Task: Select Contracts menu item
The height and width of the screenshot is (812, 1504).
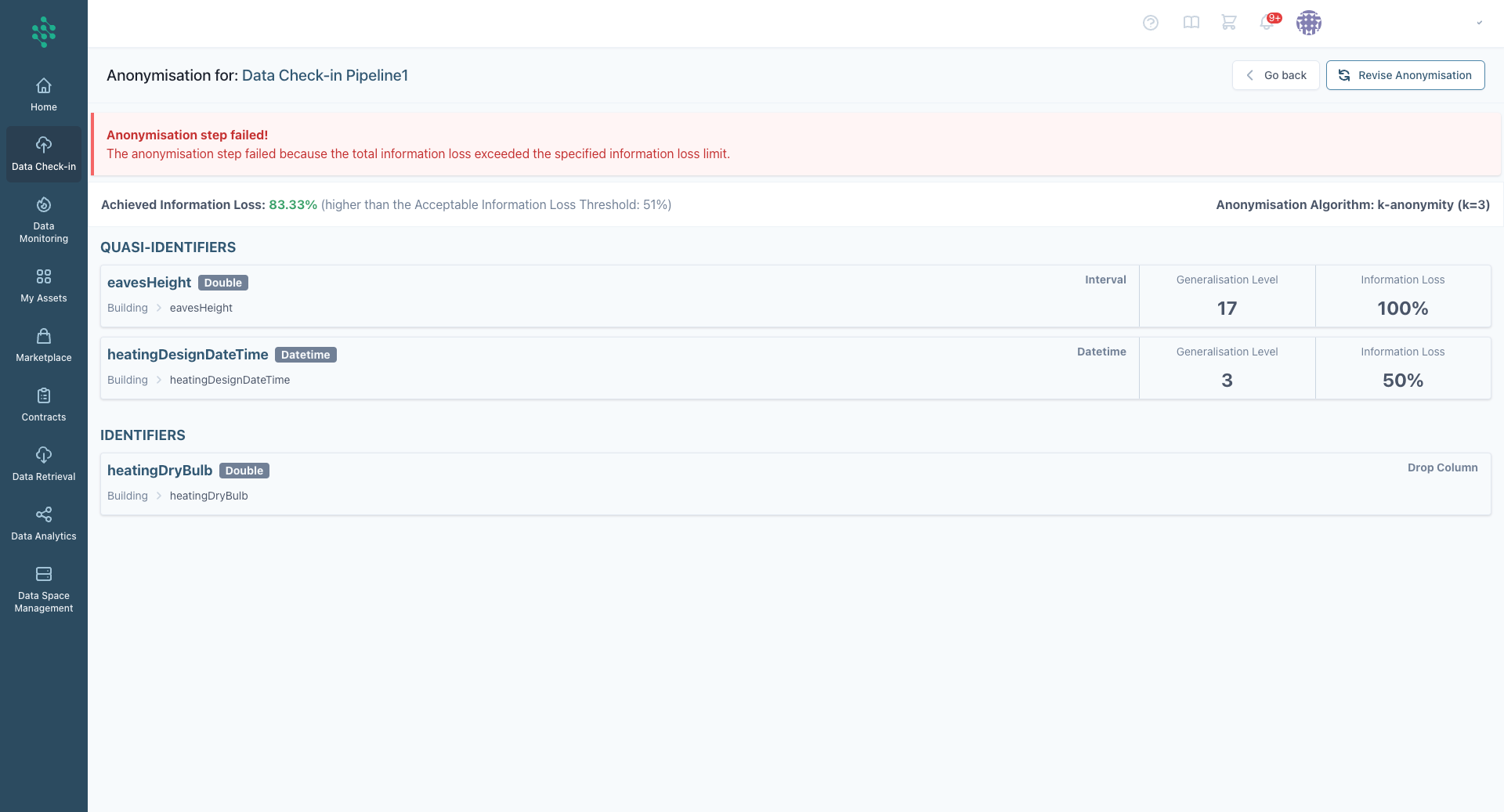Action: tap(44, 405)
